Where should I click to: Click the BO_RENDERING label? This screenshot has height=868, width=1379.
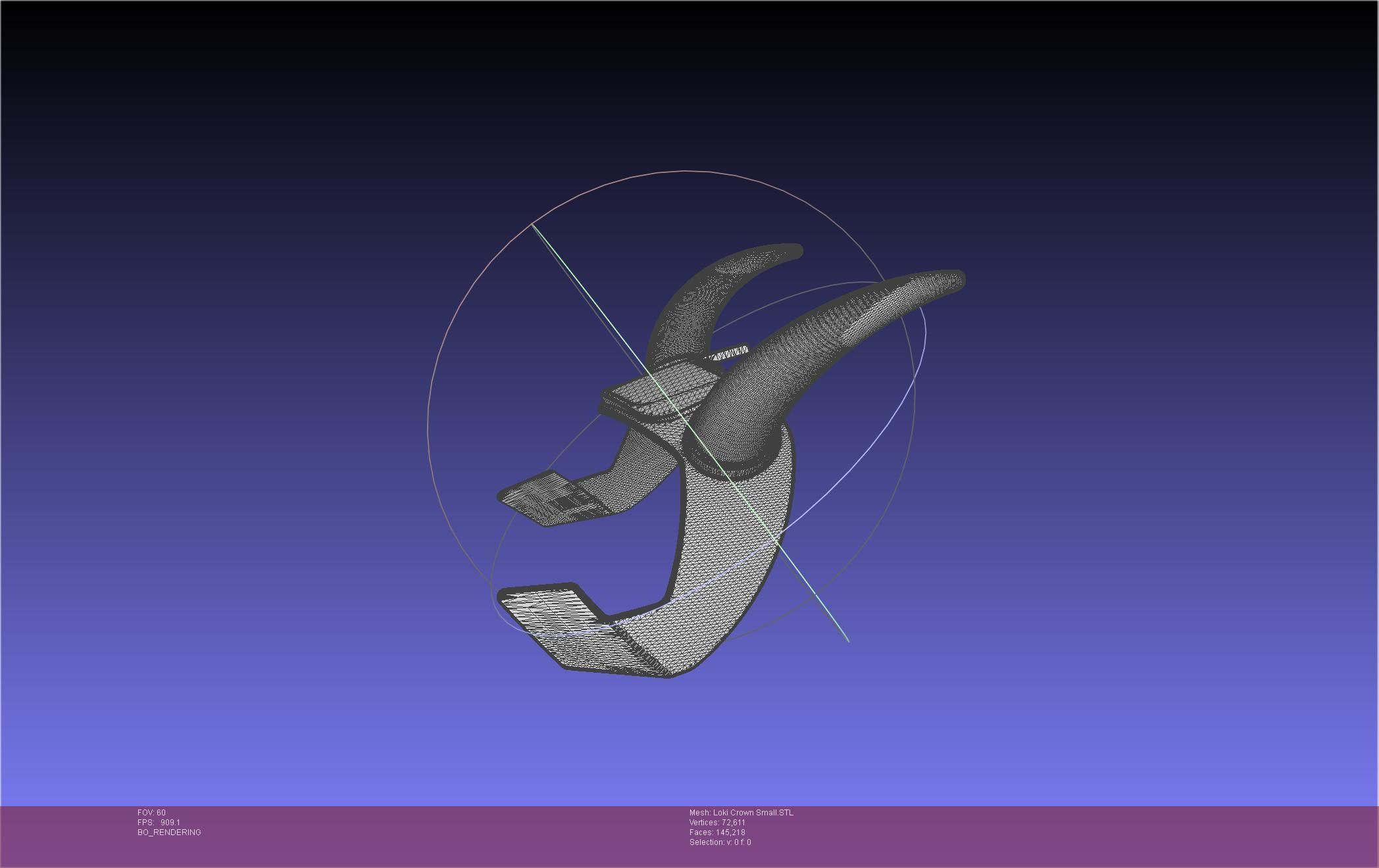(x=169, y=832)
